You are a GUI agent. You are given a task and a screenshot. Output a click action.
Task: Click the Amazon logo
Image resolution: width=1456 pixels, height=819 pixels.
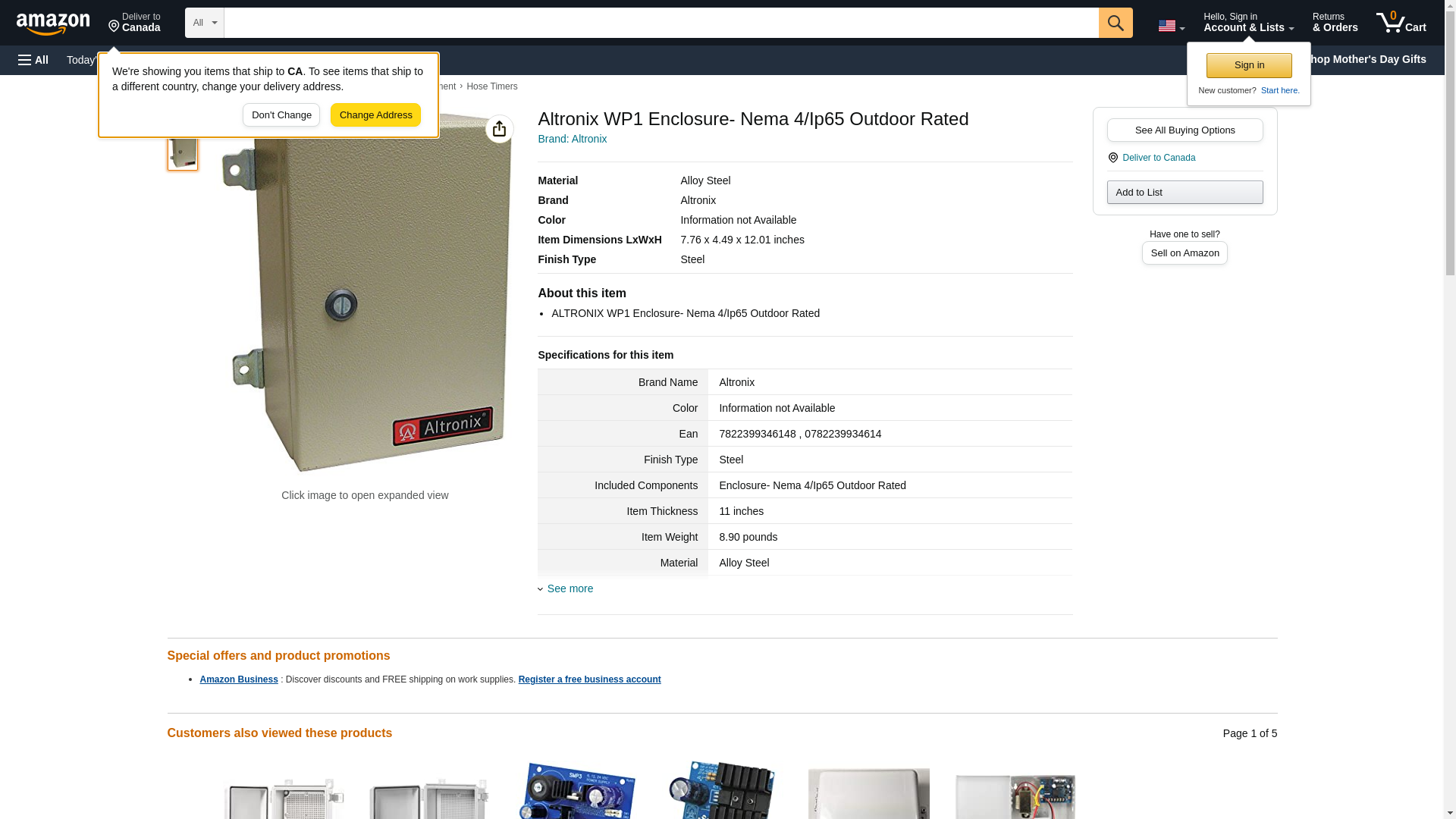coord(53,24)
